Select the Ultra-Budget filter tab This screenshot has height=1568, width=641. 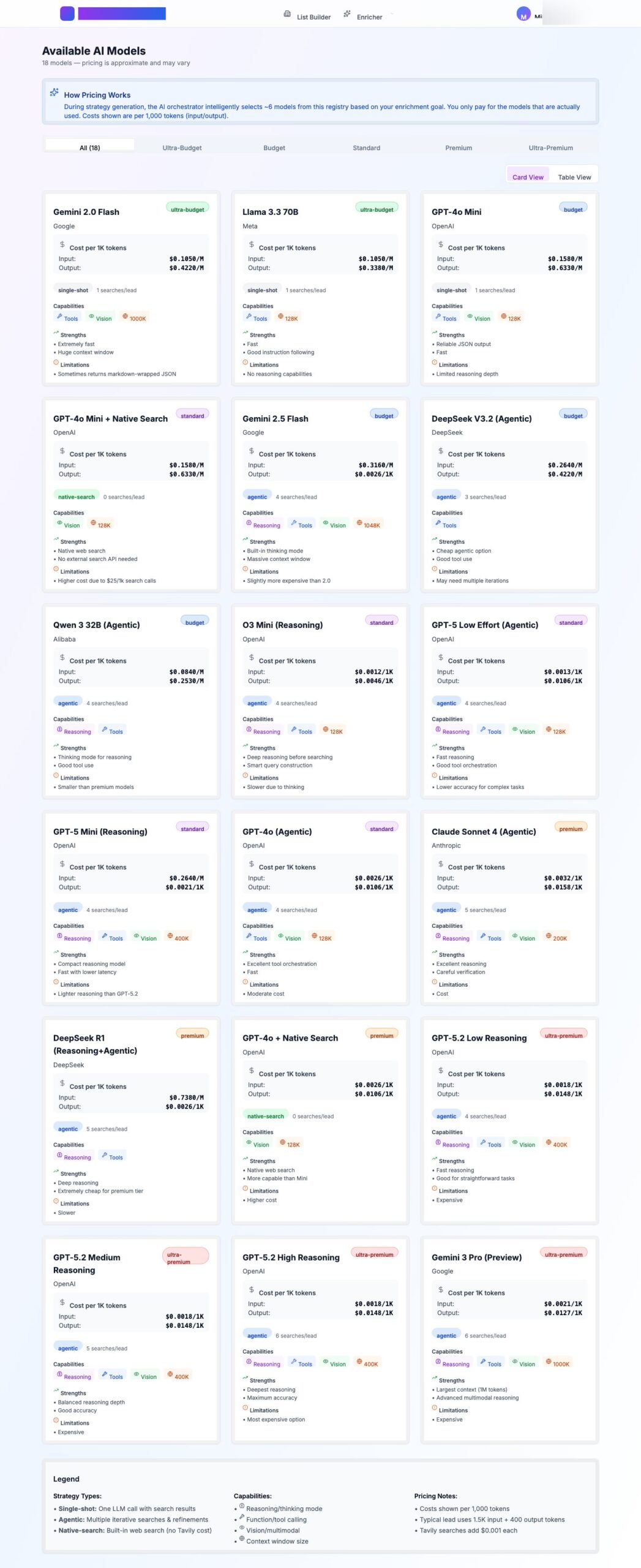182,148
